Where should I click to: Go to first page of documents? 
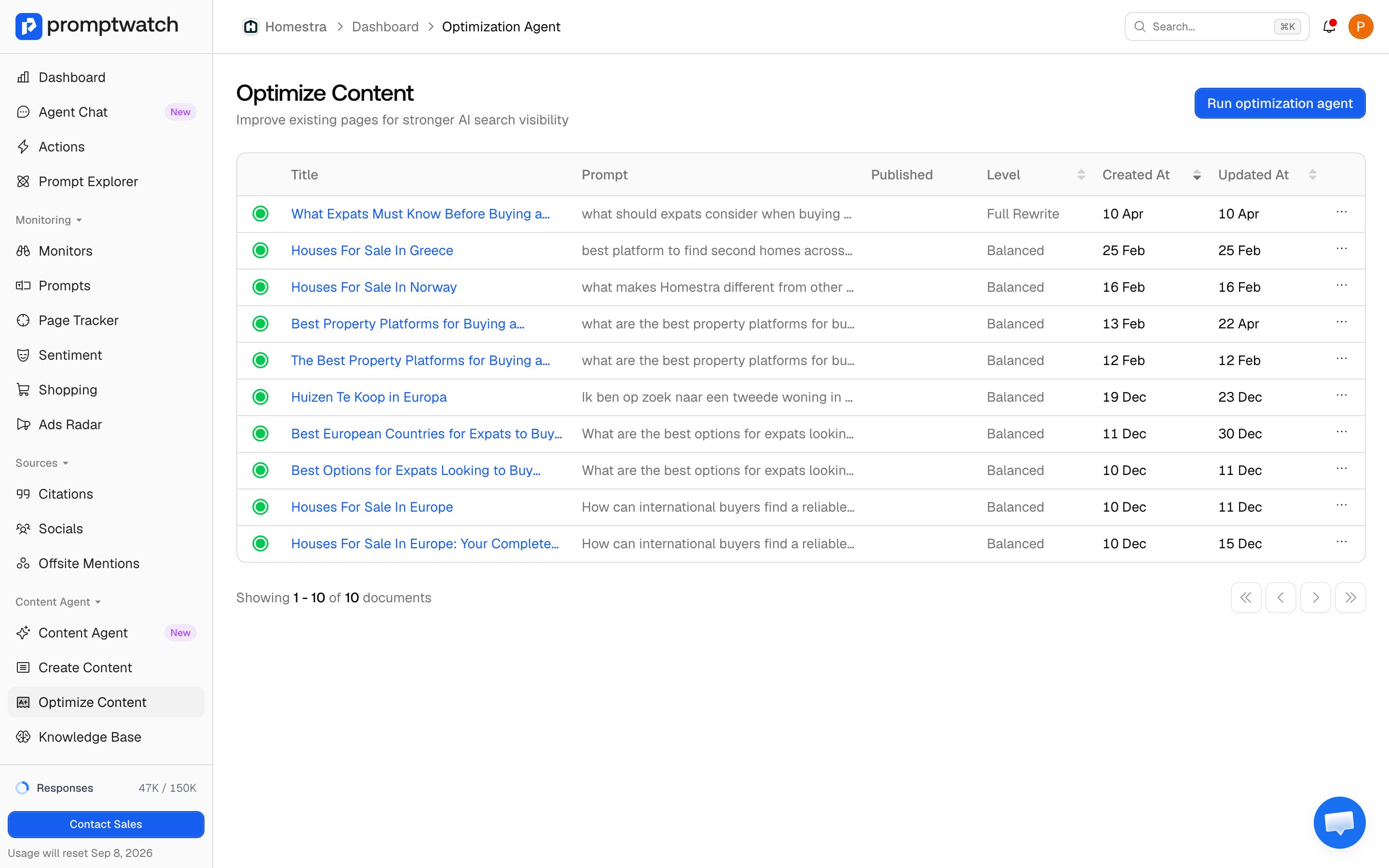click(1246, 597)
